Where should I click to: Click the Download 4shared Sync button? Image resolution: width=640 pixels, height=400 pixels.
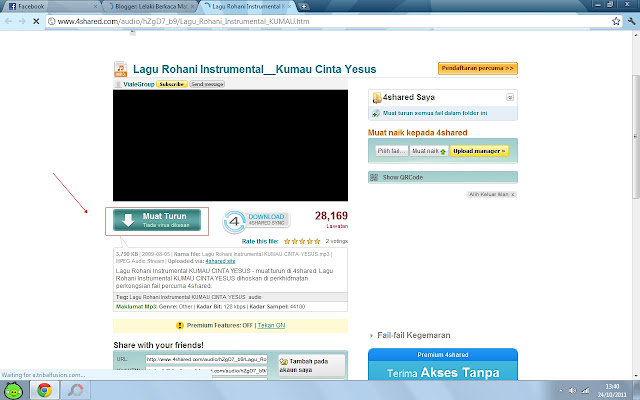[x=256, y=221]
